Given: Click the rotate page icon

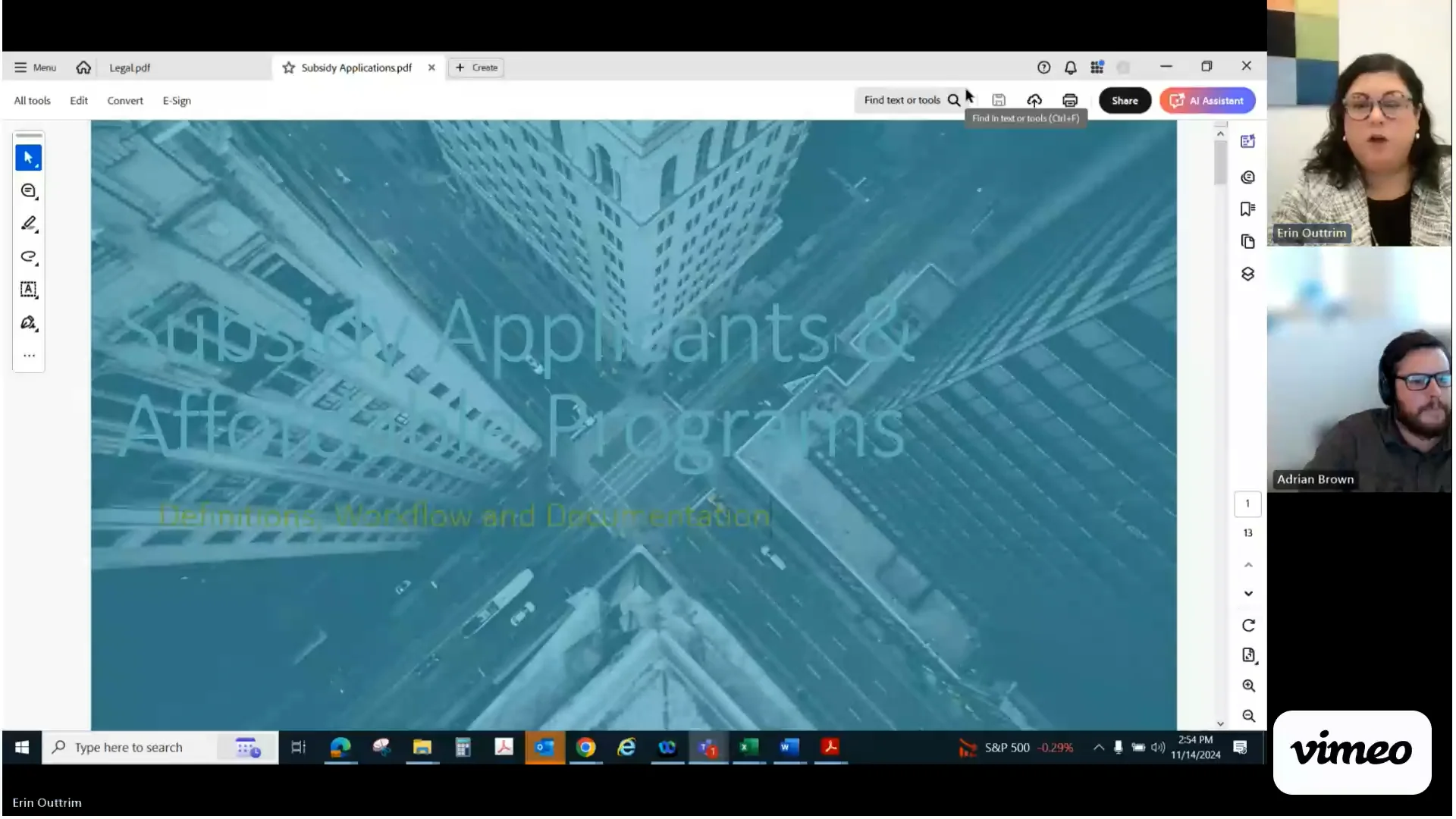Looking at the screenshot, I should tap(1248, 626).
